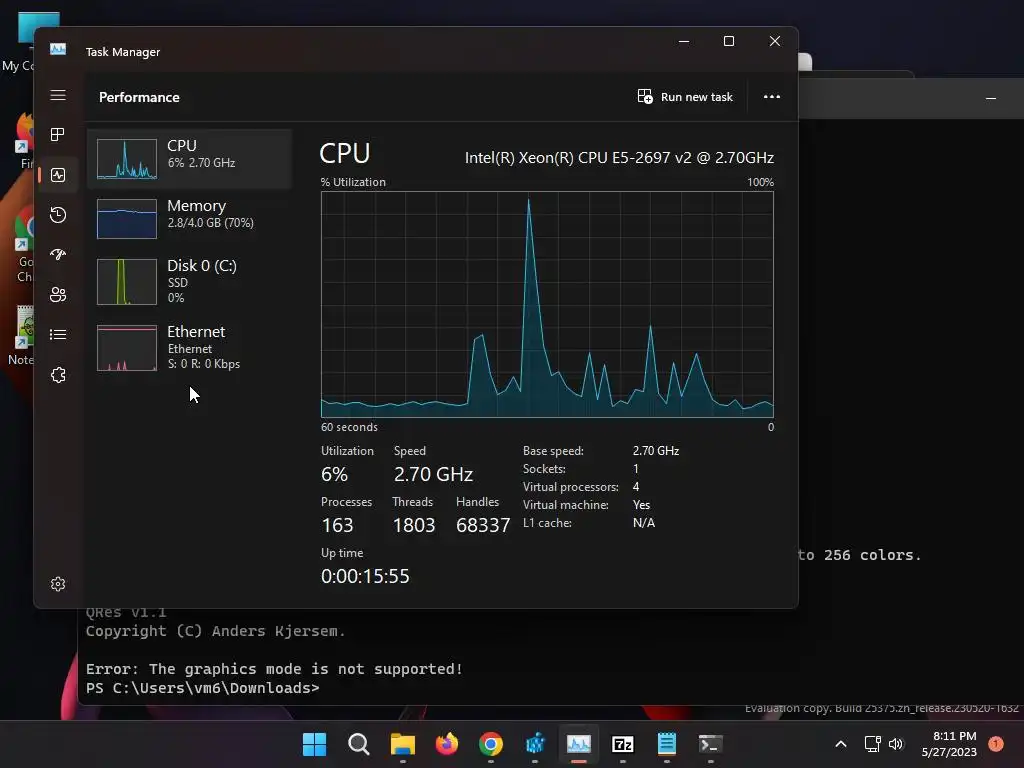The image size is (1024, 768).
Task: Select the Performance page icon in sidebar
Action: point(58,175)
